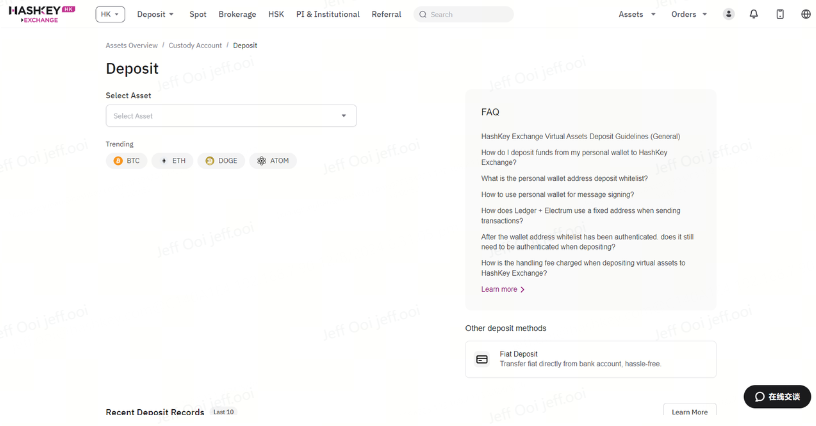Open the mobile app download icon
This screenshot has height=426, width=816.
(780, 14)
